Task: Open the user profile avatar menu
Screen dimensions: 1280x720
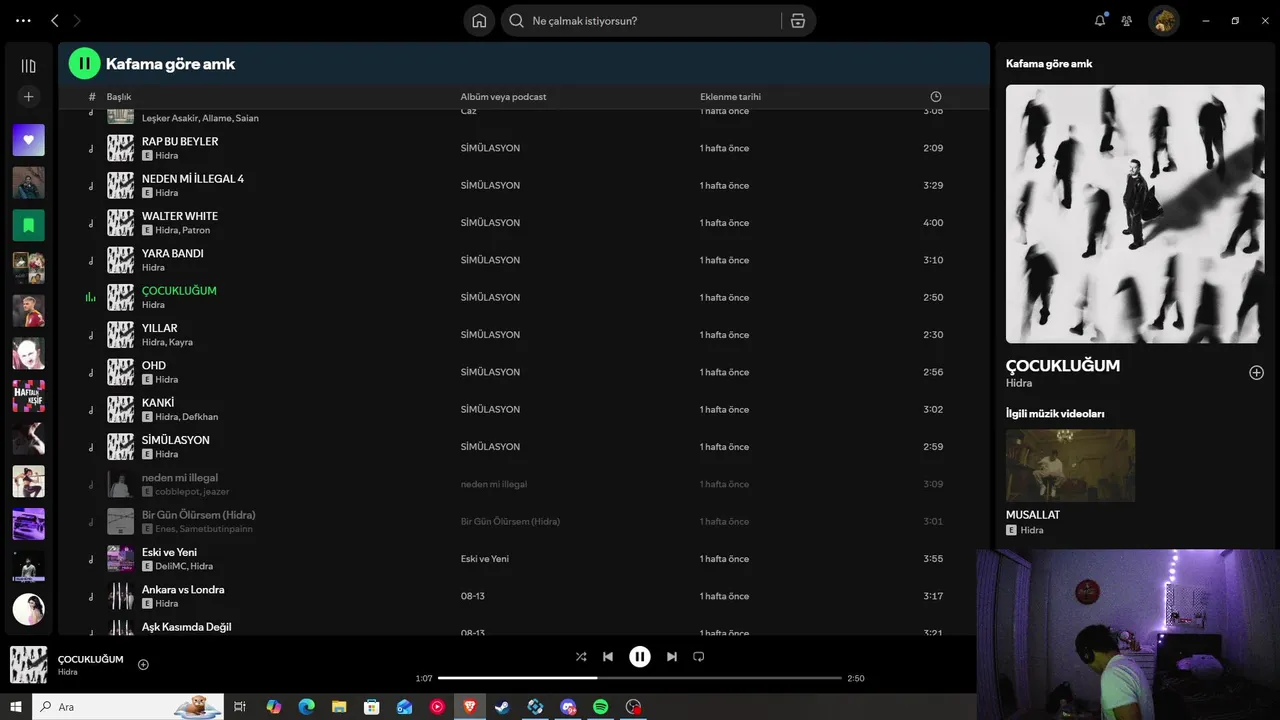Action: 1163,20
